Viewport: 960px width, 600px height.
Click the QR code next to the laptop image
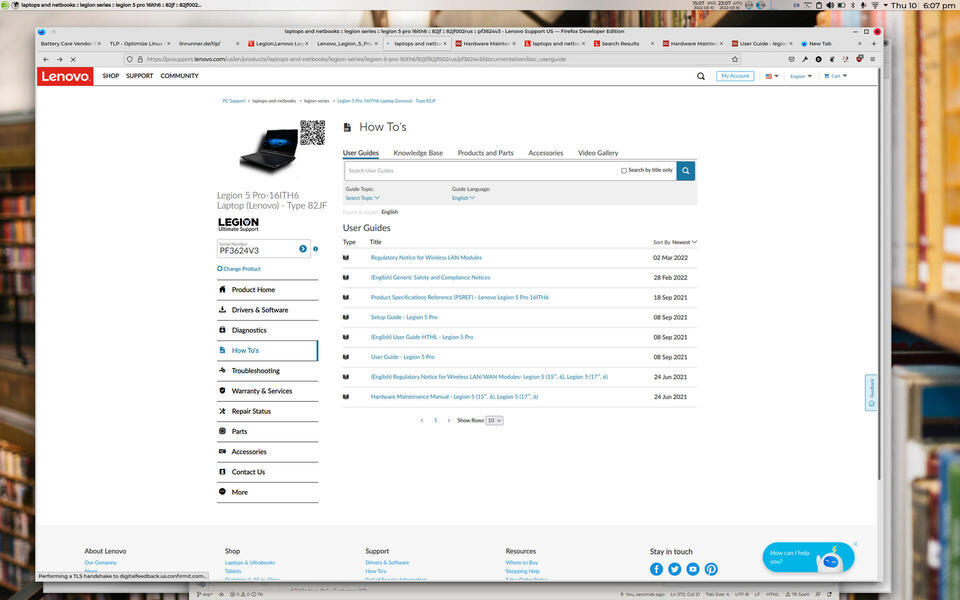312,132
